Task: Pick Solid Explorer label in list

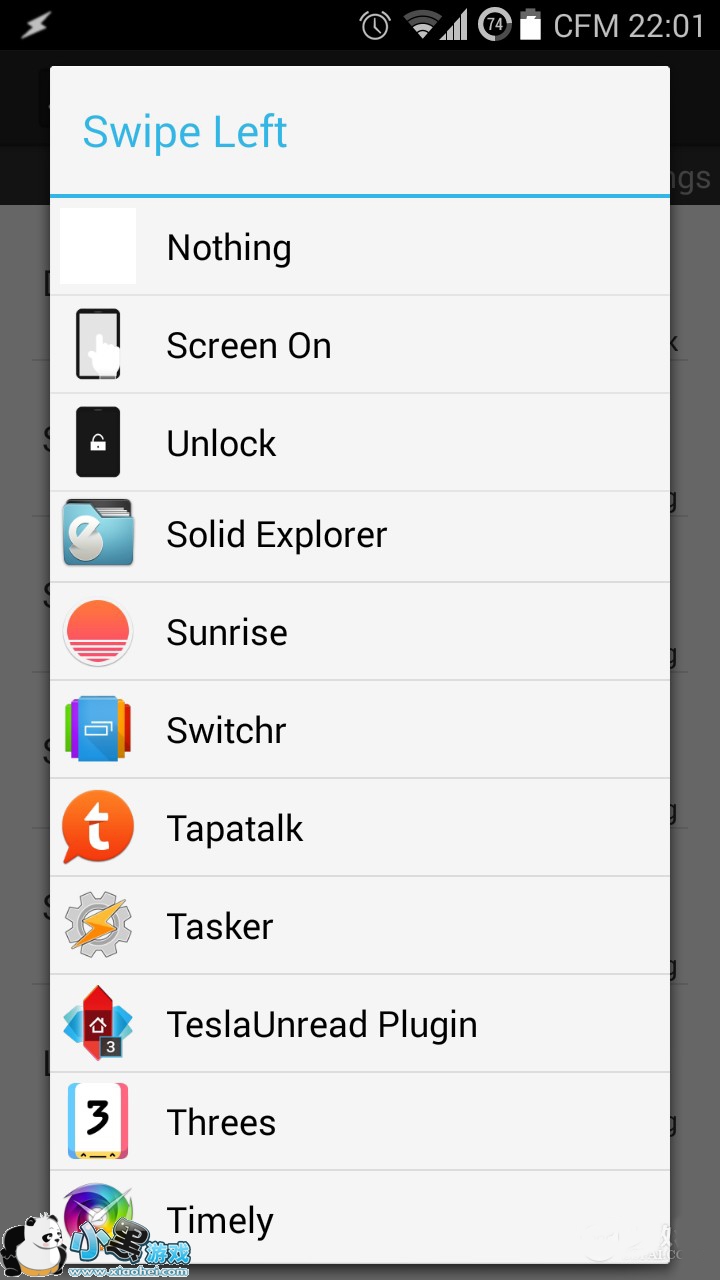Action: point(277,535)
